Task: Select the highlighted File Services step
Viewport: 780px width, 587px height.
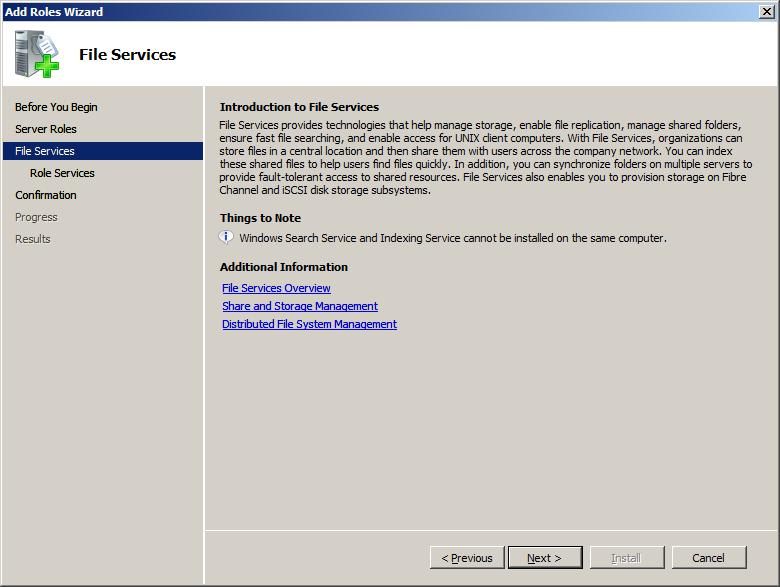Action: click(x=103, y=151)
